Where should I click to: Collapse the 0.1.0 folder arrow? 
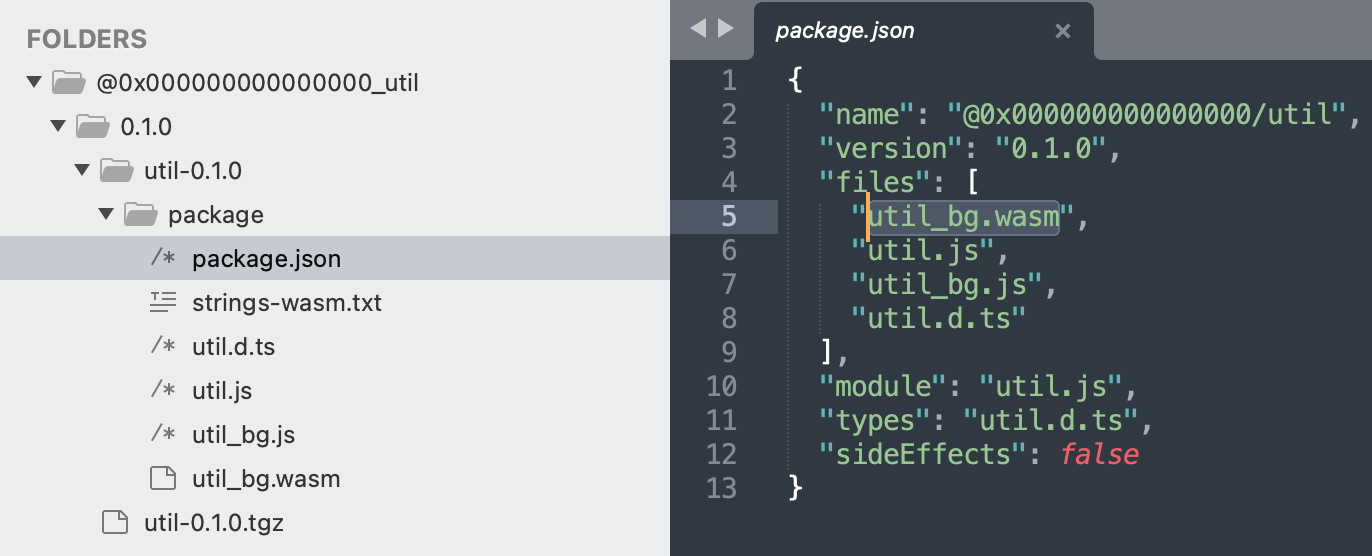[x=59, y=127]
